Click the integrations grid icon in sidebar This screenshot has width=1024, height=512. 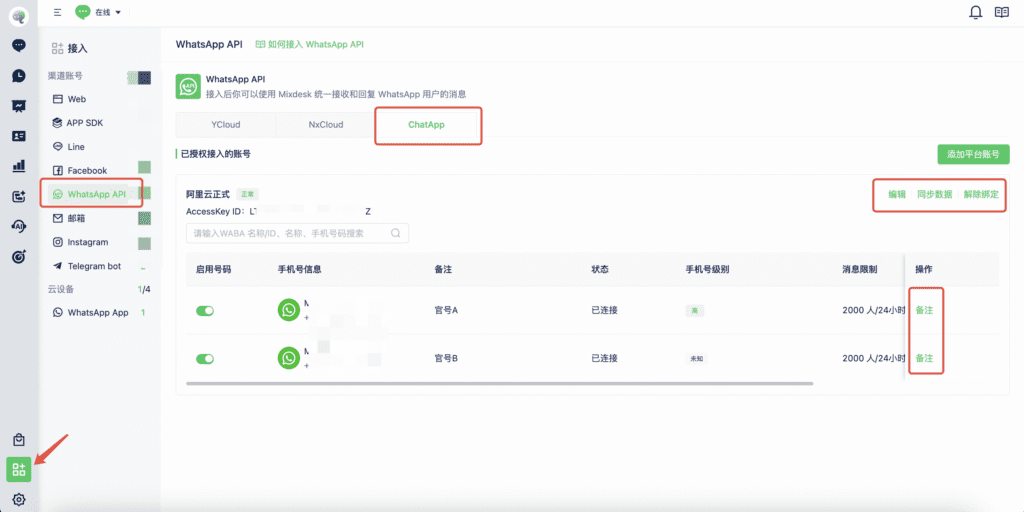pyautogui.click(x=18, y=469)
